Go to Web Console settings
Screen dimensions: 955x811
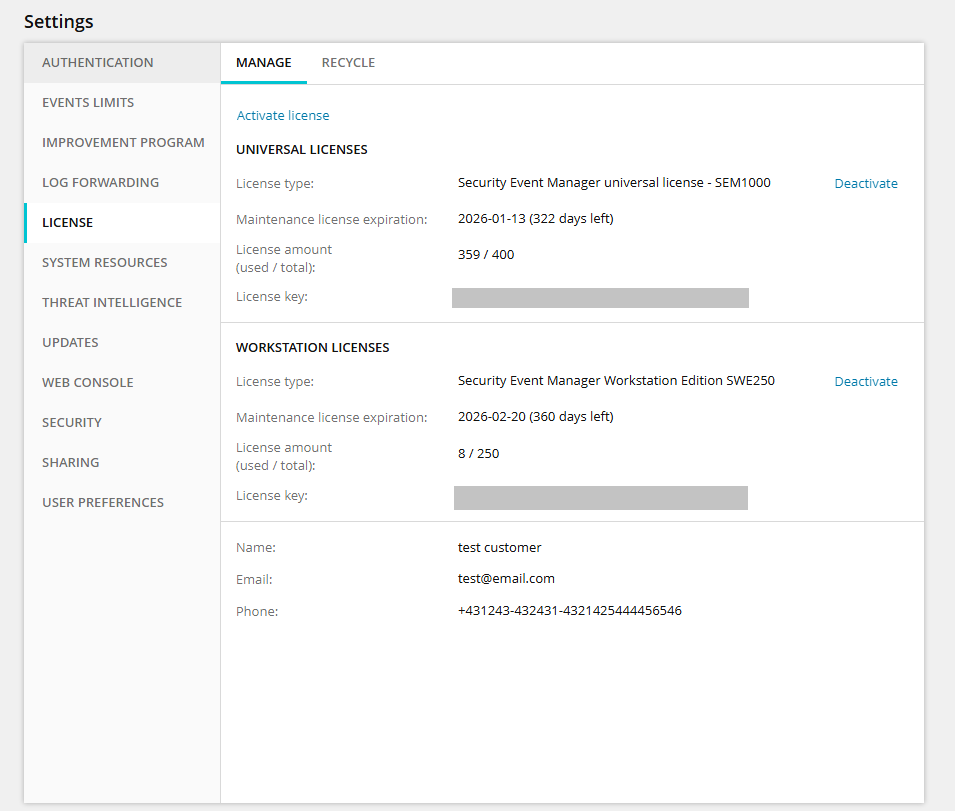pos(88,382)
